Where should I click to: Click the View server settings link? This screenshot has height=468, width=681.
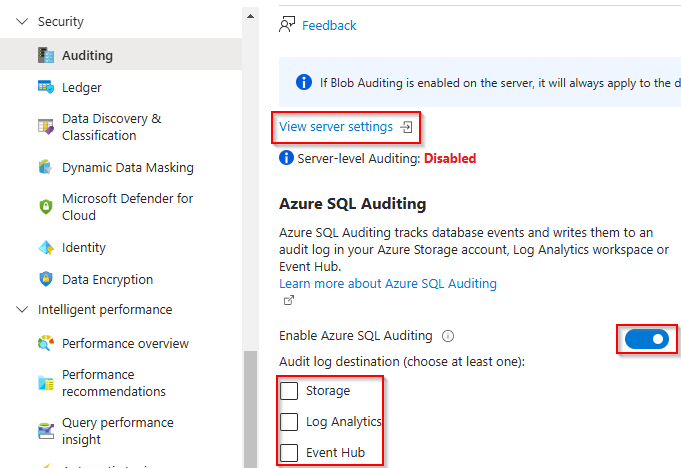[336, 127]
